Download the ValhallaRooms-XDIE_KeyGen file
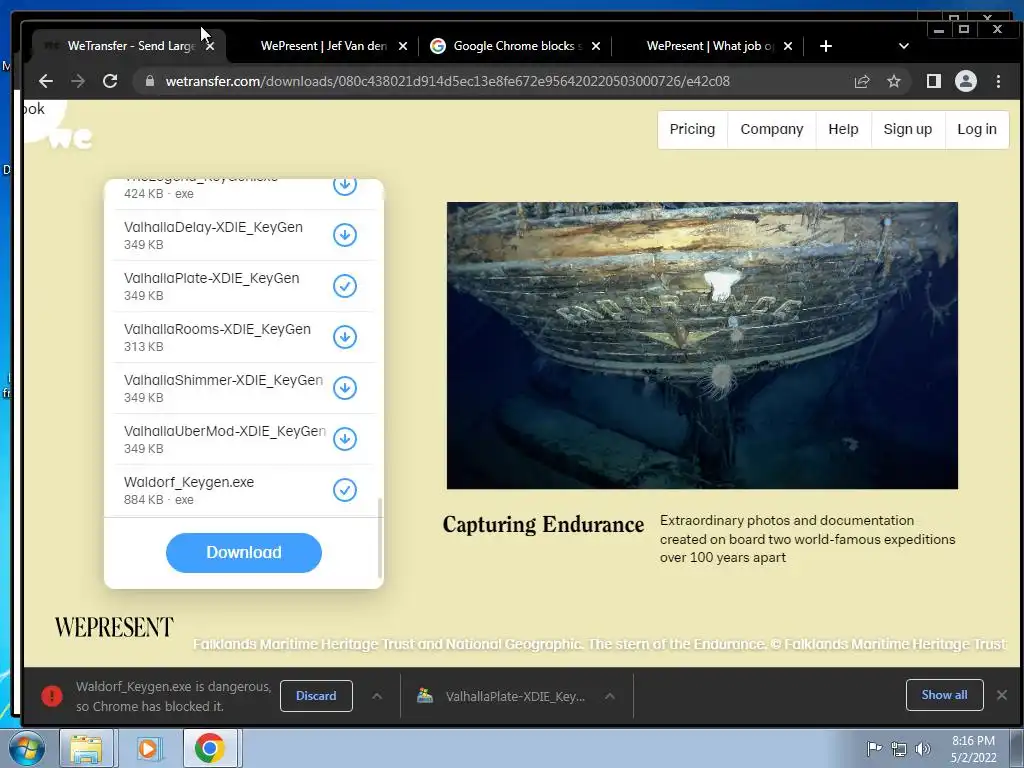The width and height of the screenshot is (1024, 768). point(345,337)
